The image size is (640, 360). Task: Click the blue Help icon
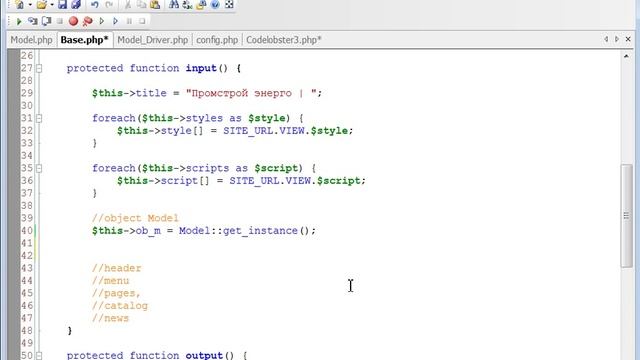pyautogui.click(x=215, y=5)
